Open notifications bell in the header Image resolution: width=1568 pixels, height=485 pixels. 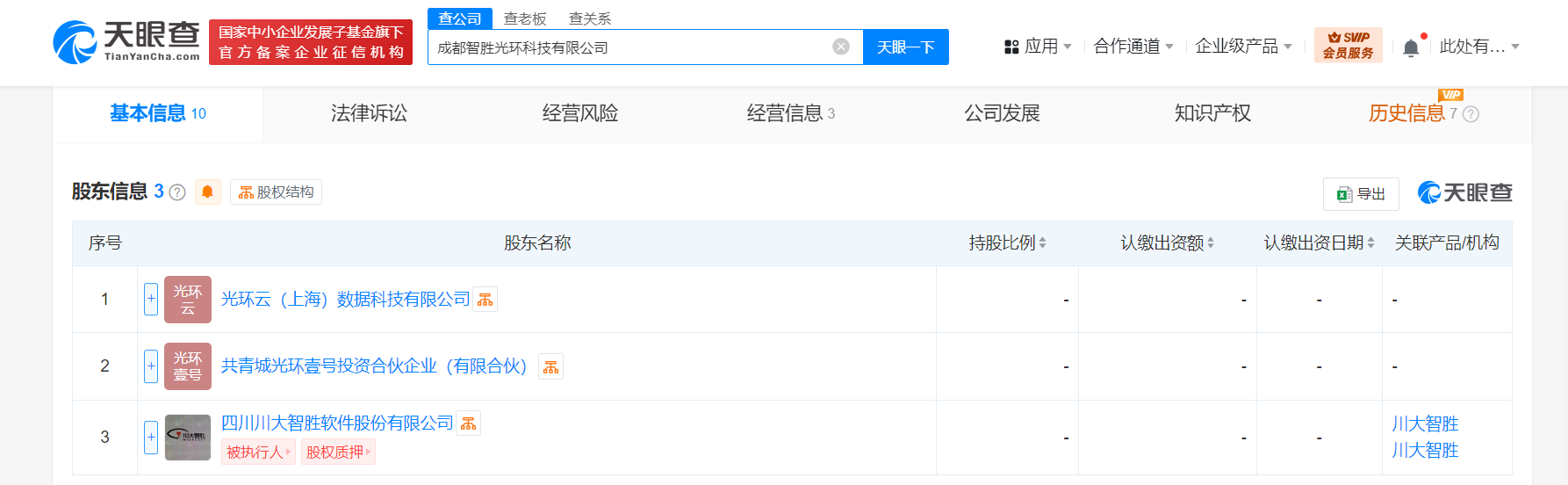click(1411, 47)
